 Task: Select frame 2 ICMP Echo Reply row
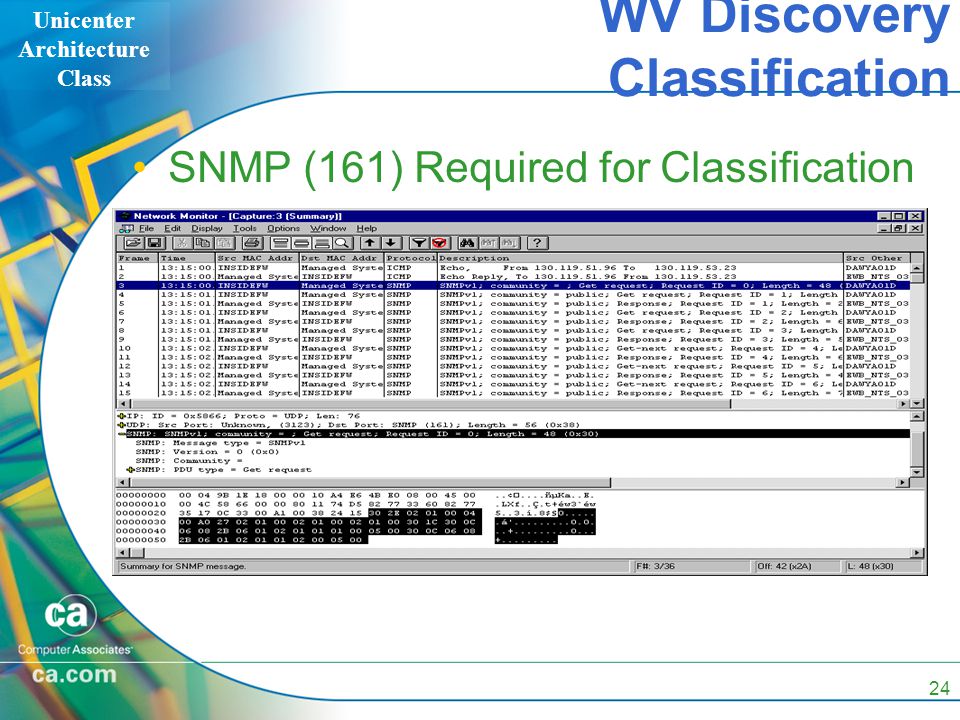(x=513, y=277)
